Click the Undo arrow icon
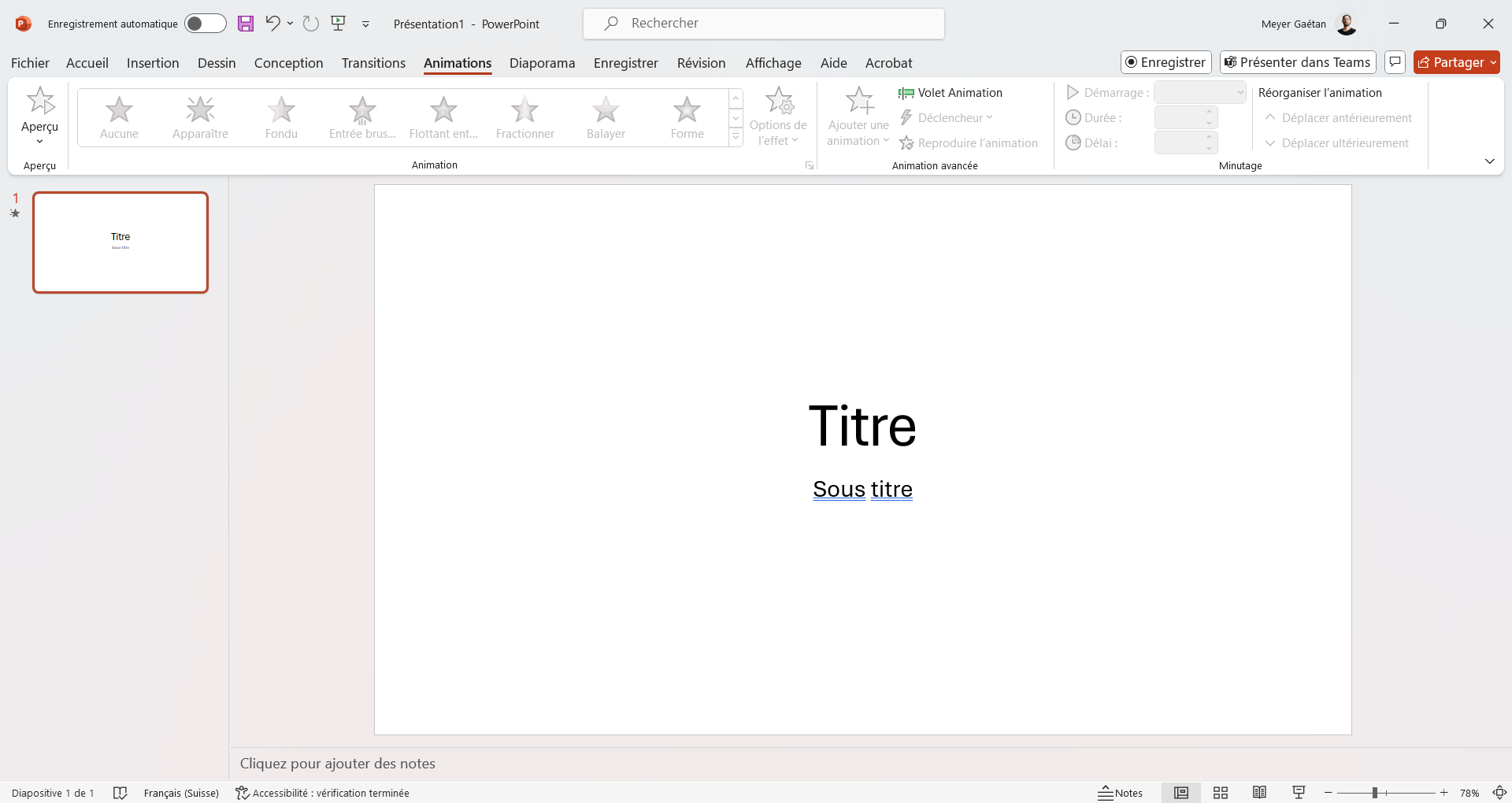The image size is (1512, 803). pyautogui.click(x=272, y=23)
